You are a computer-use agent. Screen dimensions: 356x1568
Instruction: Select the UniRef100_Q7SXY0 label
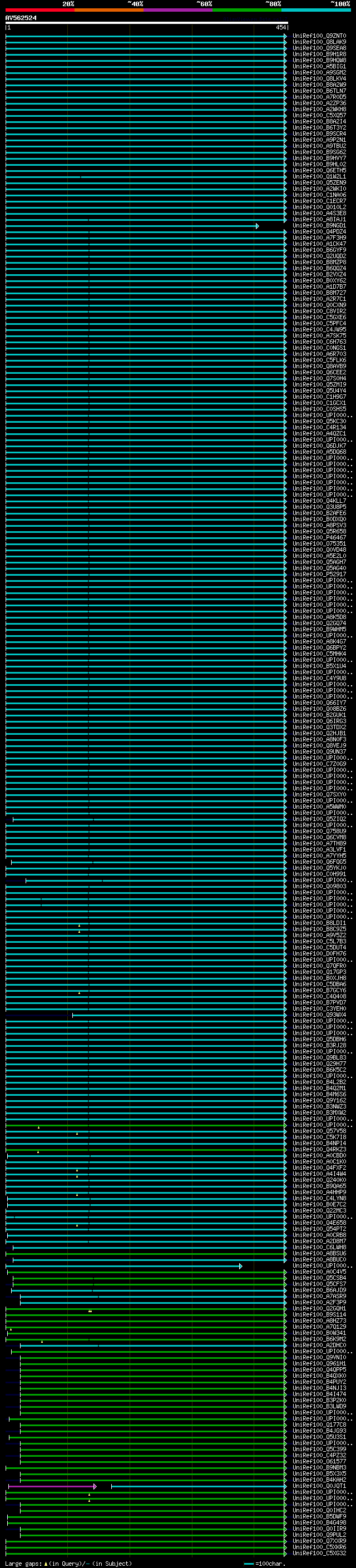[x=319, y=794]
